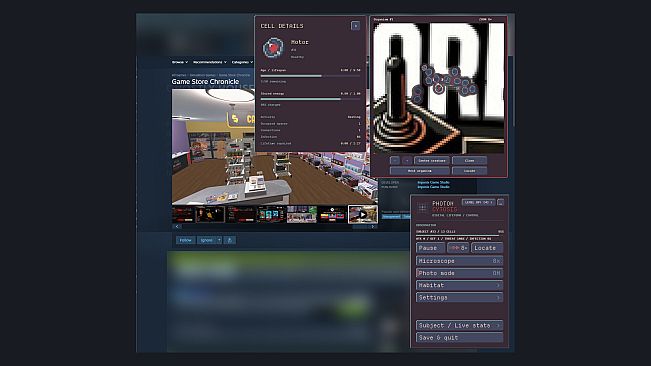Open the Recommendations dropdown on Steam
The height and width of the screenshot is (366, 651).
pos(210,62)
